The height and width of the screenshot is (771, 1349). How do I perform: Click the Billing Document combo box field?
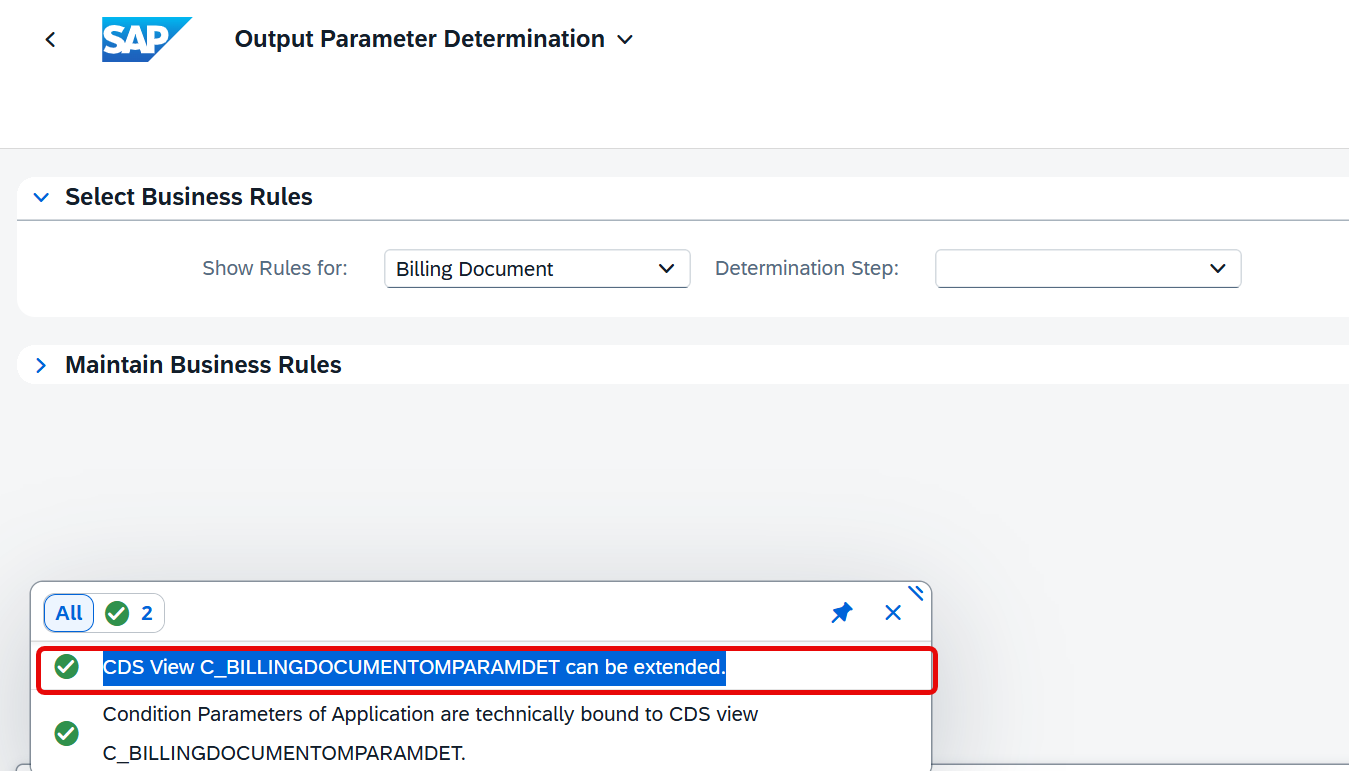(x=537, y=269)
